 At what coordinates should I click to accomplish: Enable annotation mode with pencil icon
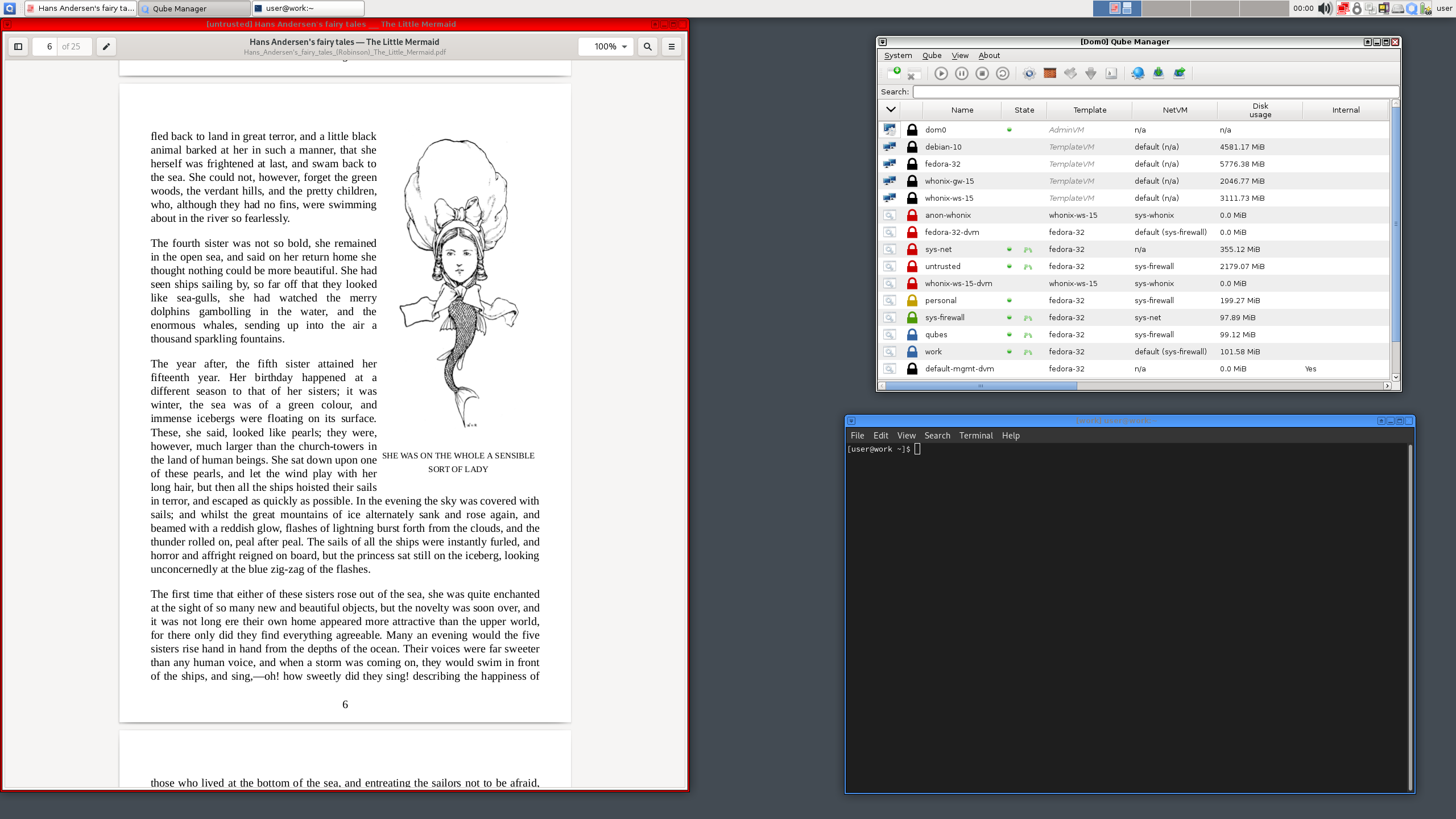click(106, 46)
